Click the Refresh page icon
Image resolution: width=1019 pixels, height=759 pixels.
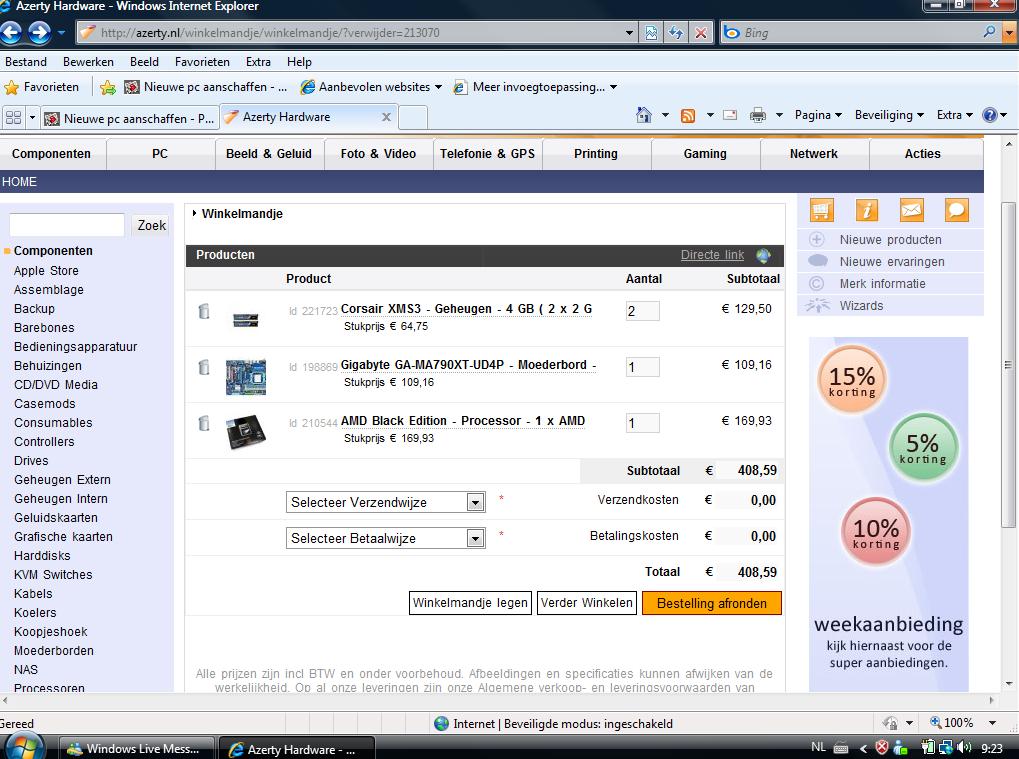click(676, 32)
